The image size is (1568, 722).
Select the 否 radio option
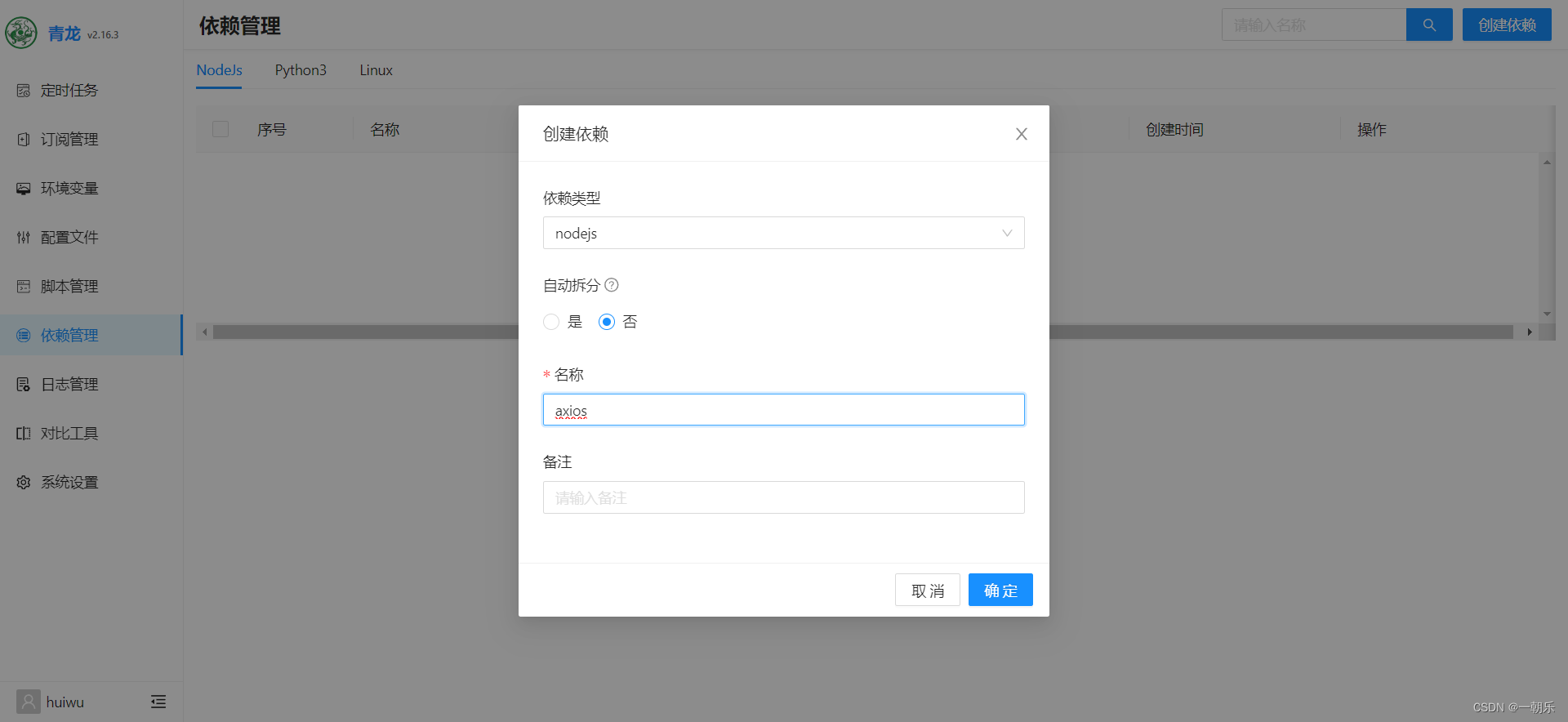[x=607, y=322]
